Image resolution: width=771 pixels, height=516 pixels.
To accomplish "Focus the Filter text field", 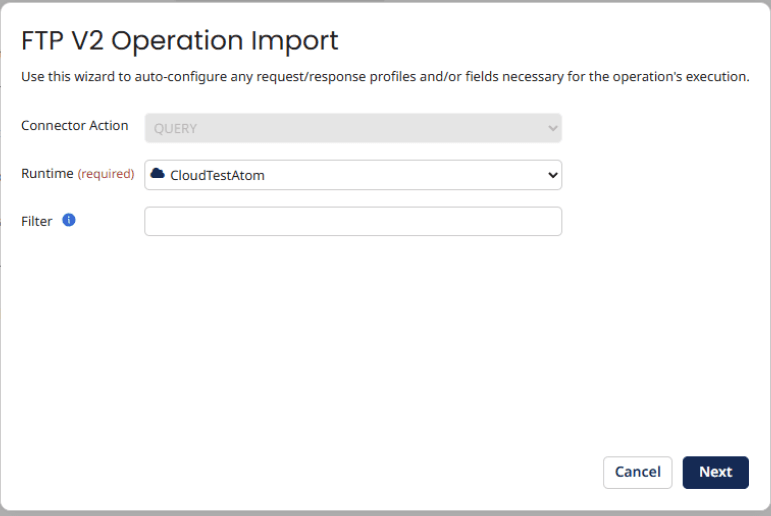I will [x=353, y=221].
